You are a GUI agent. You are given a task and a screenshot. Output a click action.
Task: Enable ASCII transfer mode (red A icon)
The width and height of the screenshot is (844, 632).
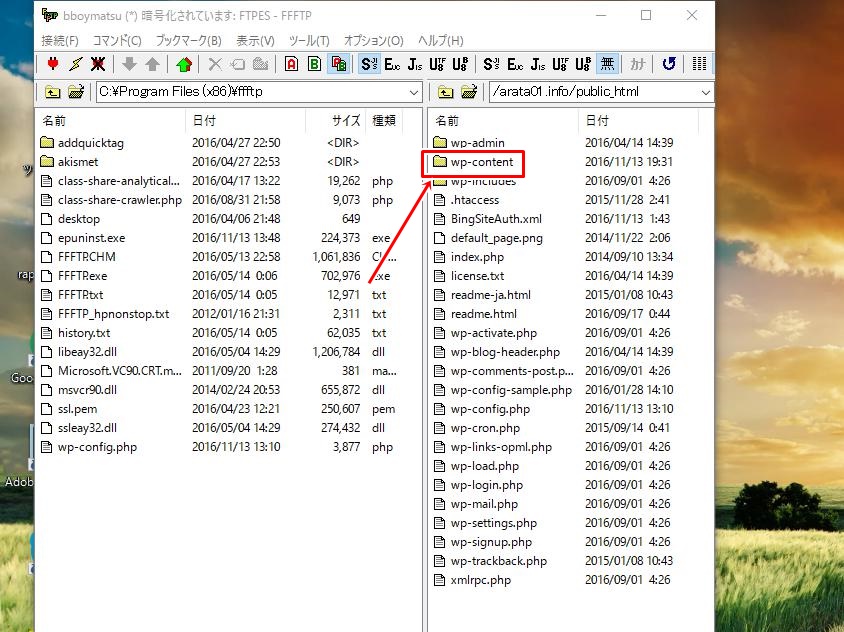[x=292, y=64]
